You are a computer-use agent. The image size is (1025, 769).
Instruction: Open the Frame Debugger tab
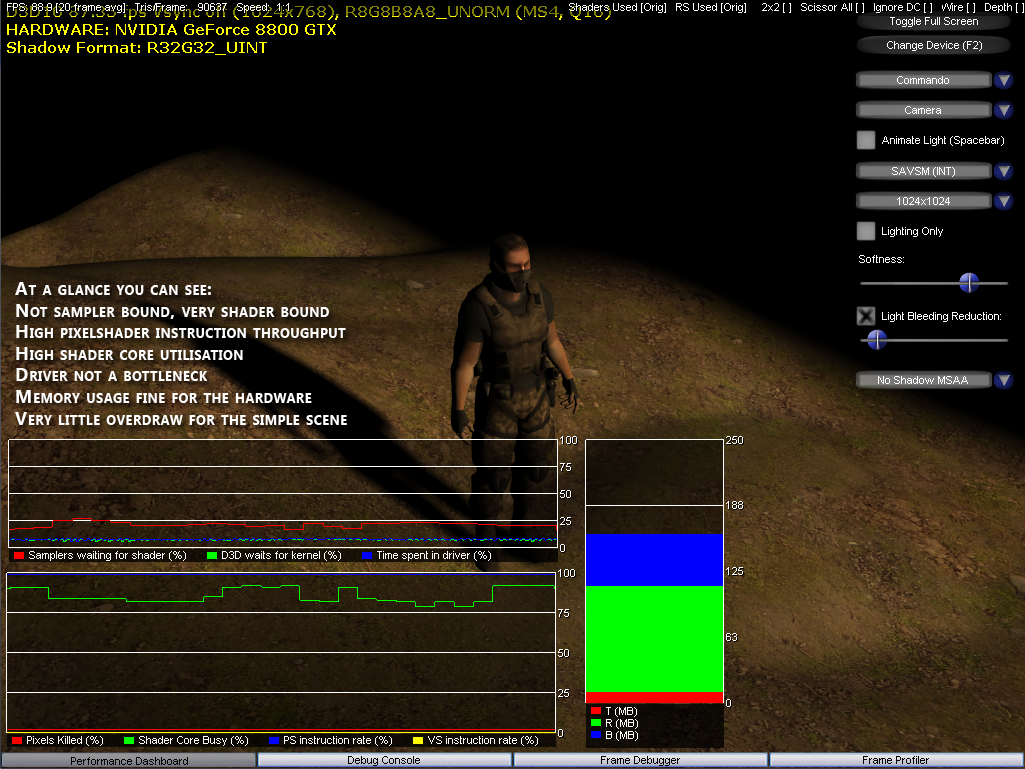pos(640,760)
